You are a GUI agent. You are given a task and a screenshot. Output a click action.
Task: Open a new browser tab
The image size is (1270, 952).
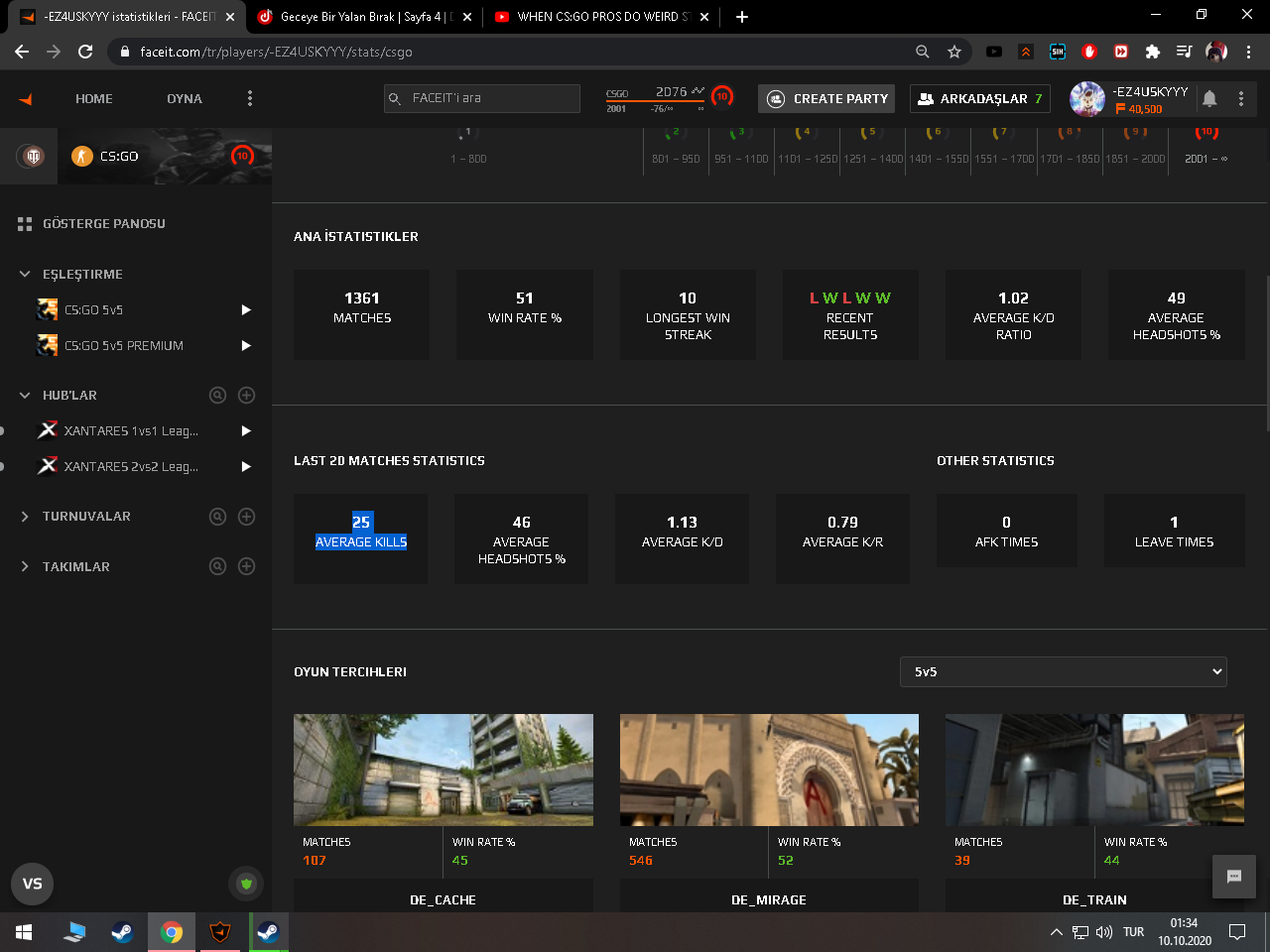[x=742, y=17]
